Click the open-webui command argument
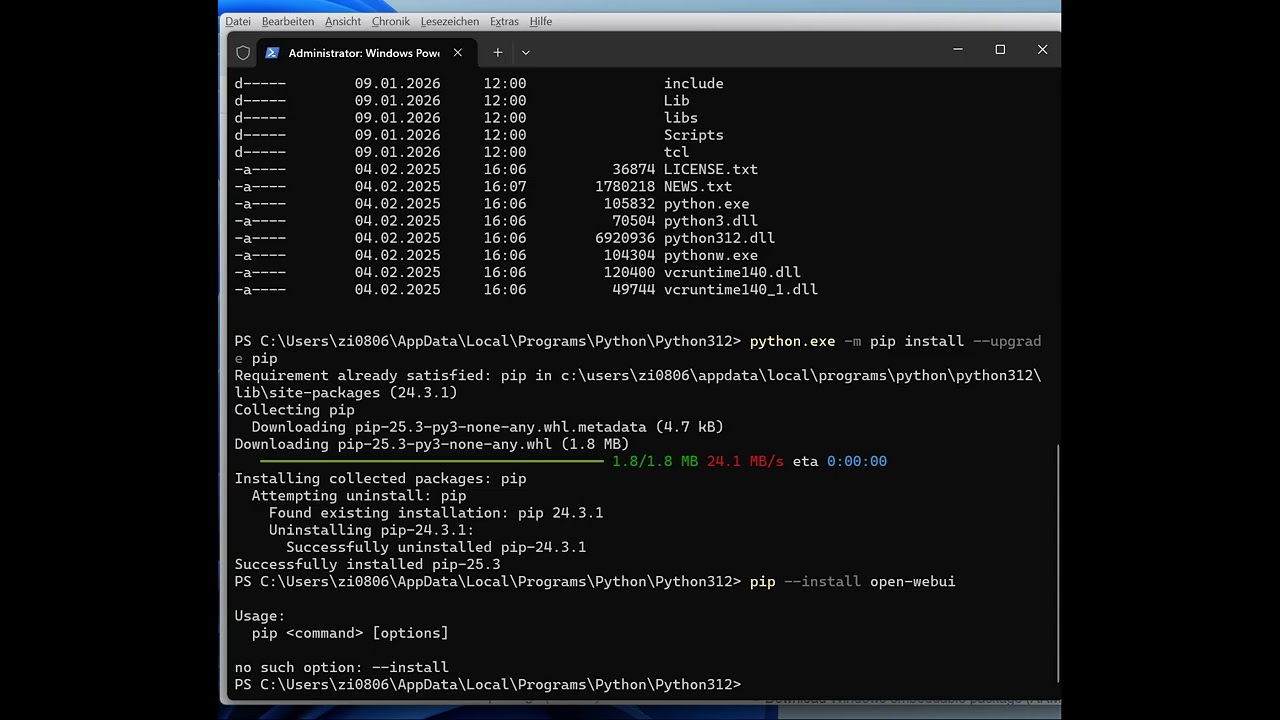This screenshot has height=720, width=1280. coord(913,581)
